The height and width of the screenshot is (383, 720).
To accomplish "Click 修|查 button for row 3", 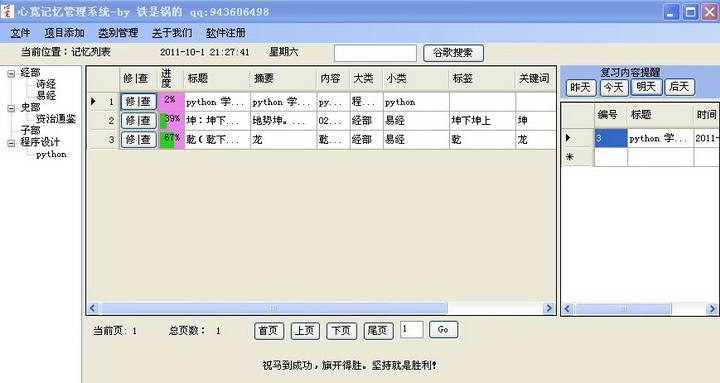I will [x=139, y=140].
